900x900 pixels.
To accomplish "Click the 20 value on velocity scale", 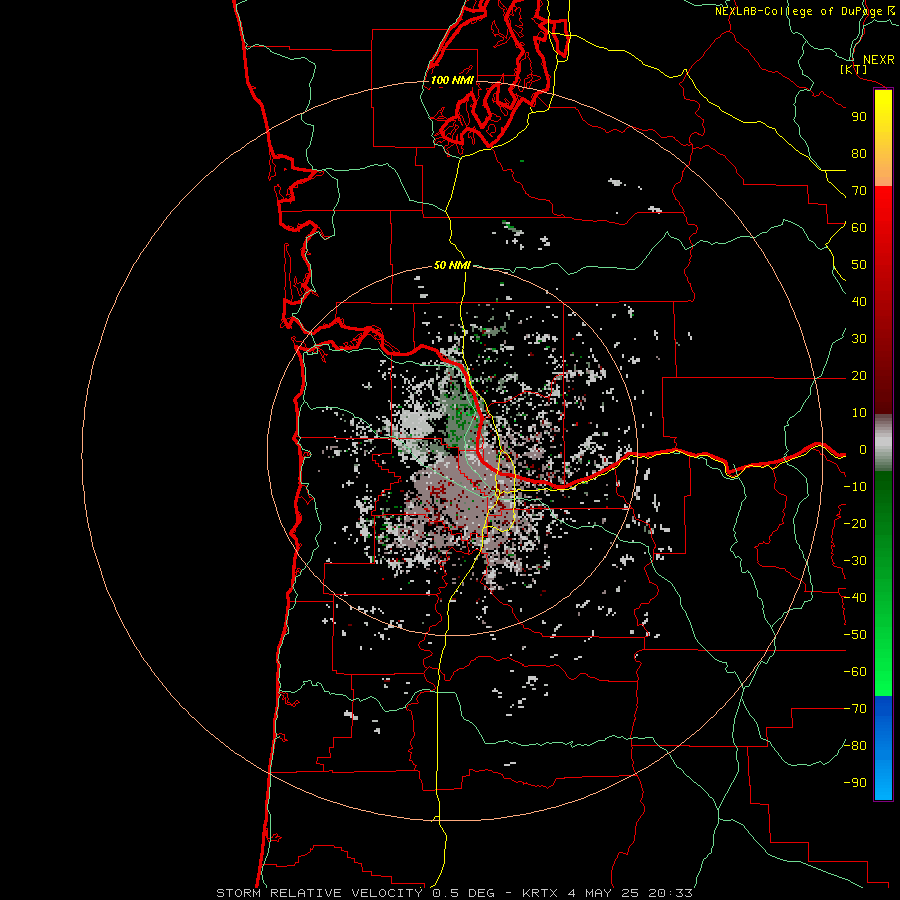I will coord(859,376).
